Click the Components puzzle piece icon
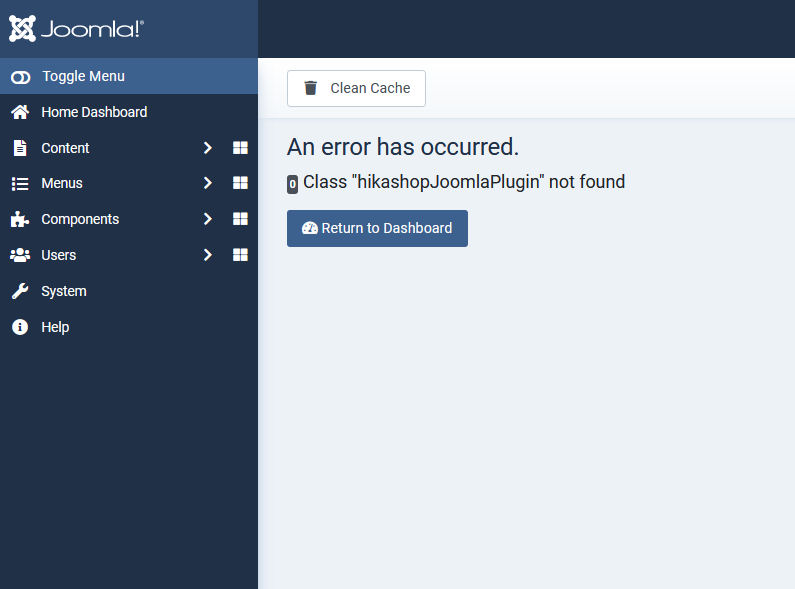Viewport: 795px width, 589px height. (x=20, y=219)
